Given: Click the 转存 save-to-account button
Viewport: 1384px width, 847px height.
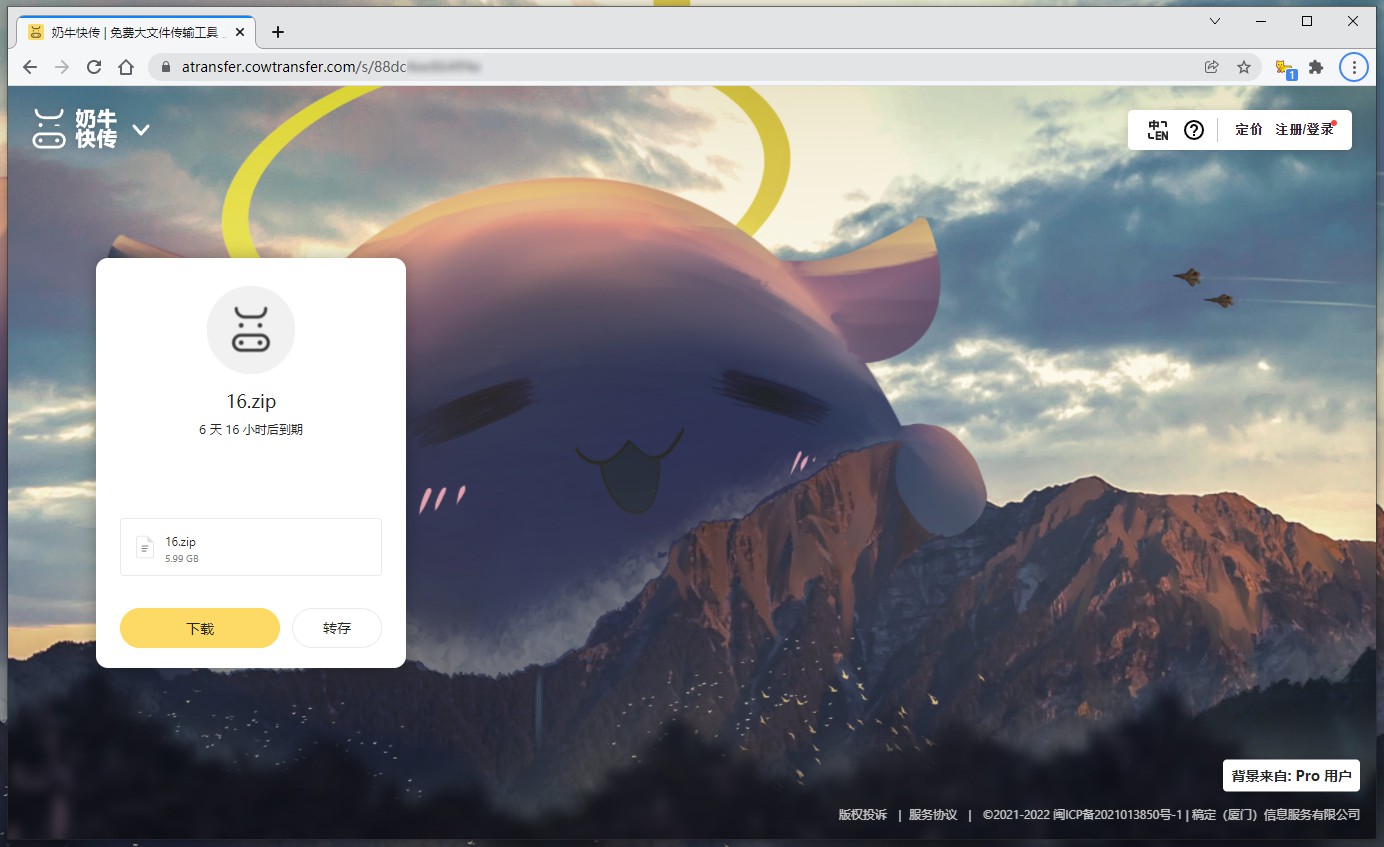Looking at the screenshot, I should [337, 628].
